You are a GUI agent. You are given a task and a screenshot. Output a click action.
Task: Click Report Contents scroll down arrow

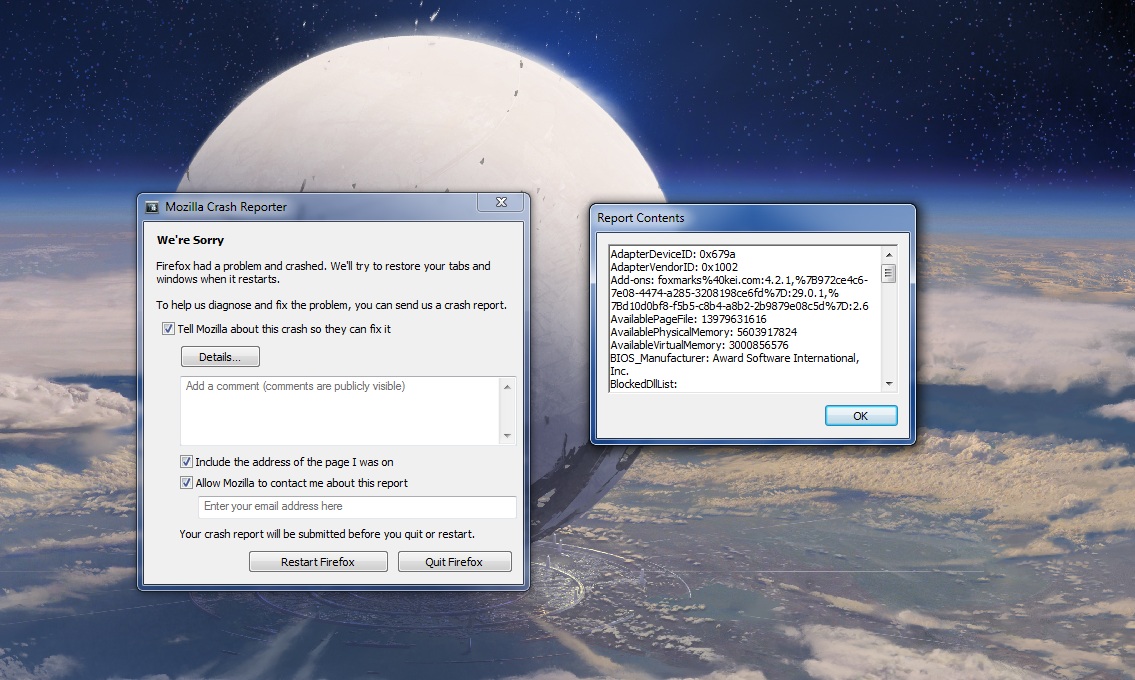pyautogui.click(x=888, y=384)
